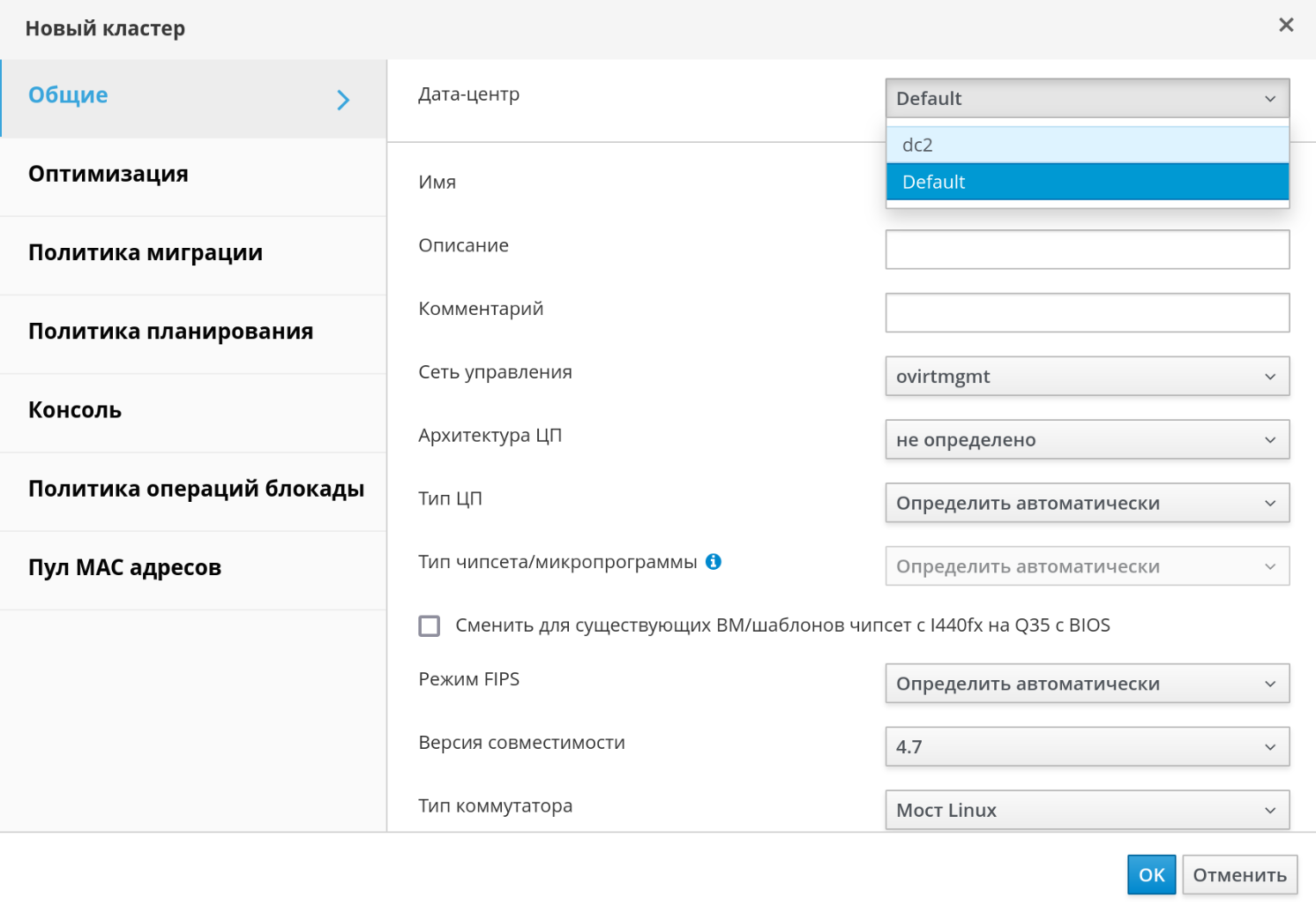The width and height of the screenshot is (1316, 913).
Task: Click the Отменить button
Action: pos(1239,875)
